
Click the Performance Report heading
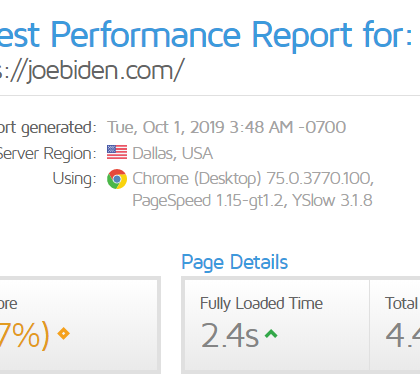click(206, 35)
